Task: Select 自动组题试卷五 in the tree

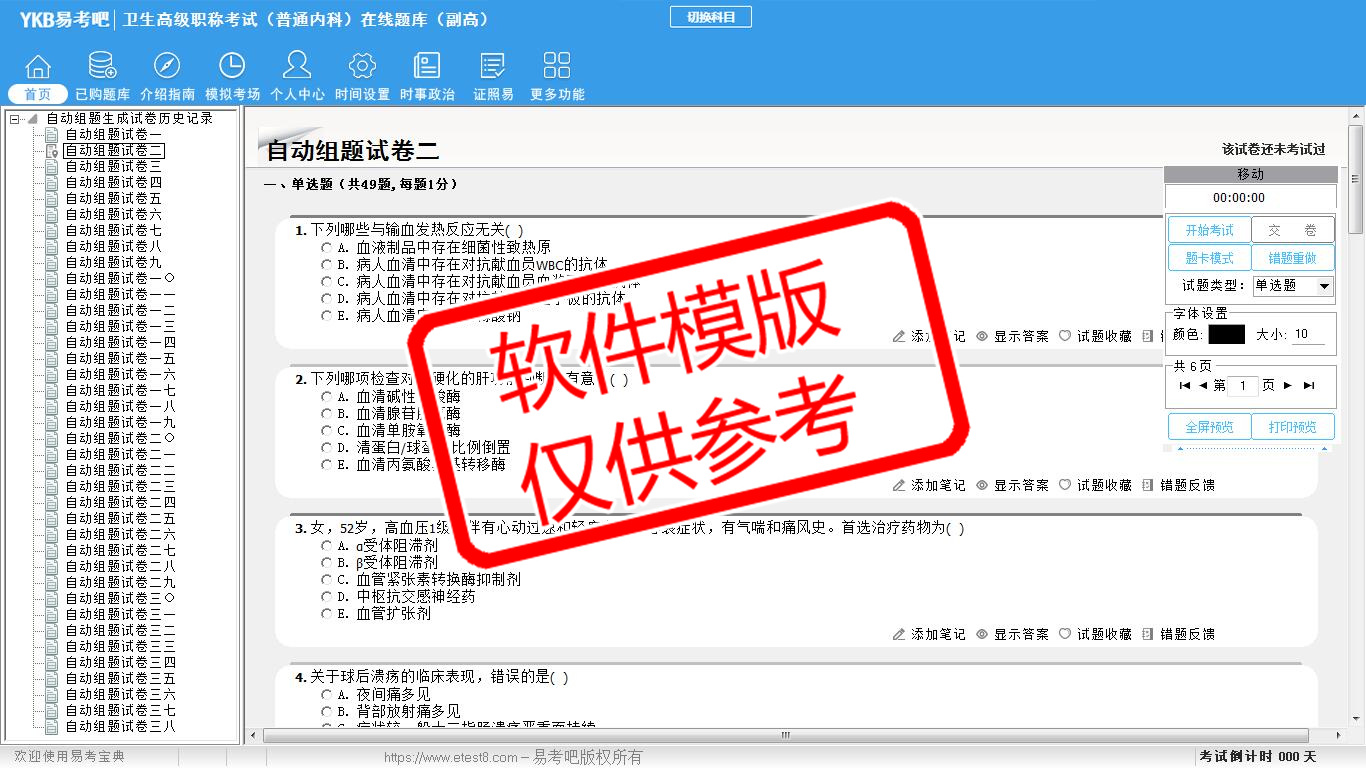Action: point(113,199)
